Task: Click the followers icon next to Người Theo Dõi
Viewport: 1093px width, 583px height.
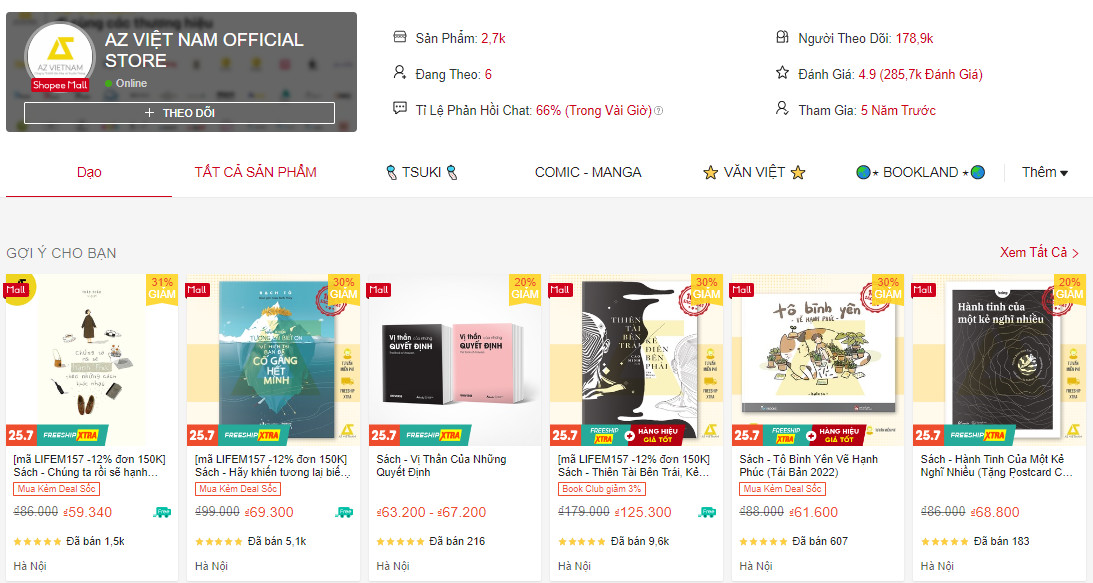Action: point(782,37)
